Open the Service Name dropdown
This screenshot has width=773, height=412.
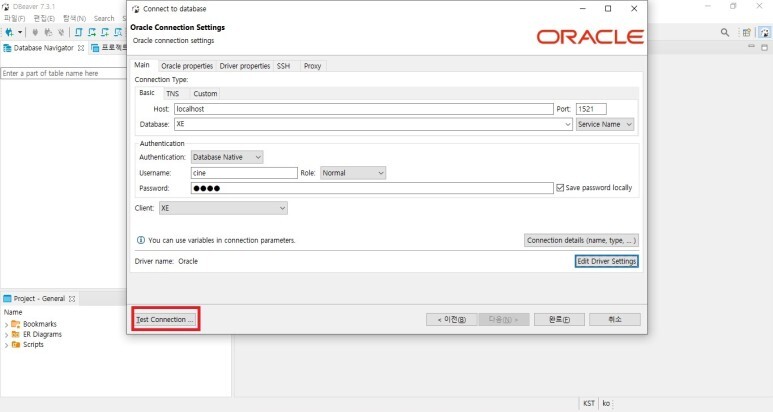tap(605, 124)
